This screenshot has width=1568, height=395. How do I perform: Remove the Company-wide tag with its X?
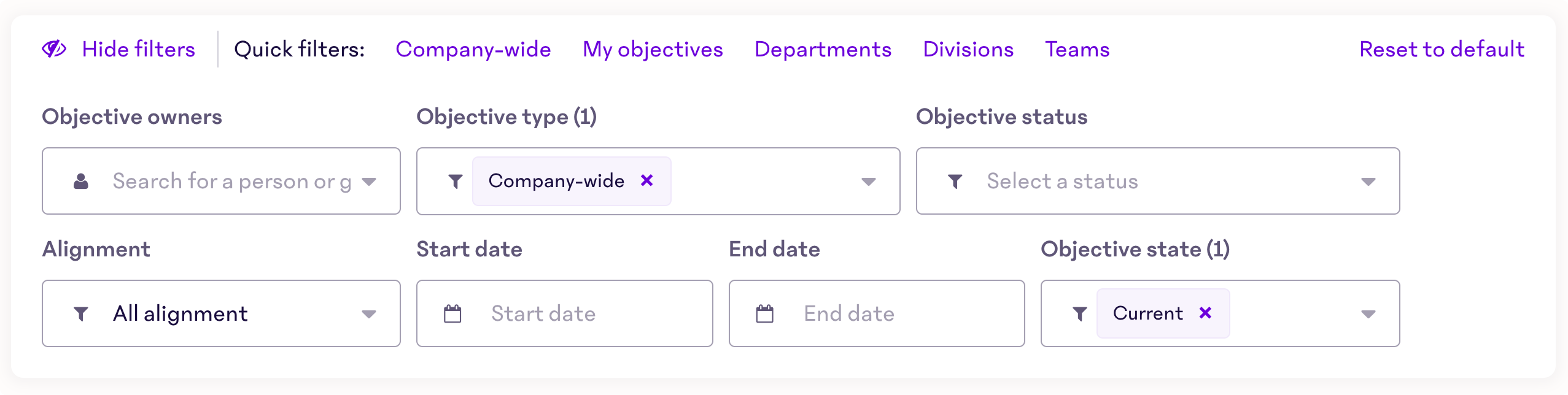pos(646,180)
